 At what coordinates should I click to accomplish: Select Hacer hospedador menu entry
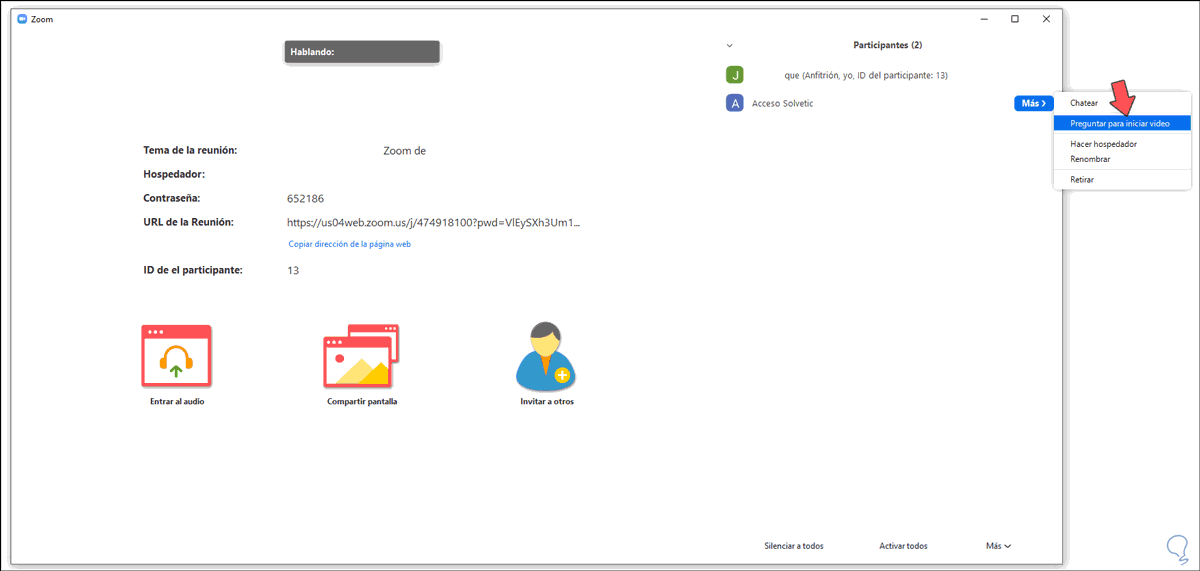click(1103, 144)
